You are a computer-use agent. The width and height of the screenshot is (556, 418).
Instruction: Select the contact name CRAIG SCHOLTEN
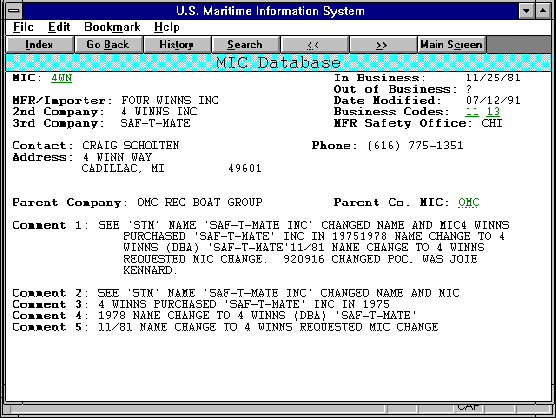131,145
